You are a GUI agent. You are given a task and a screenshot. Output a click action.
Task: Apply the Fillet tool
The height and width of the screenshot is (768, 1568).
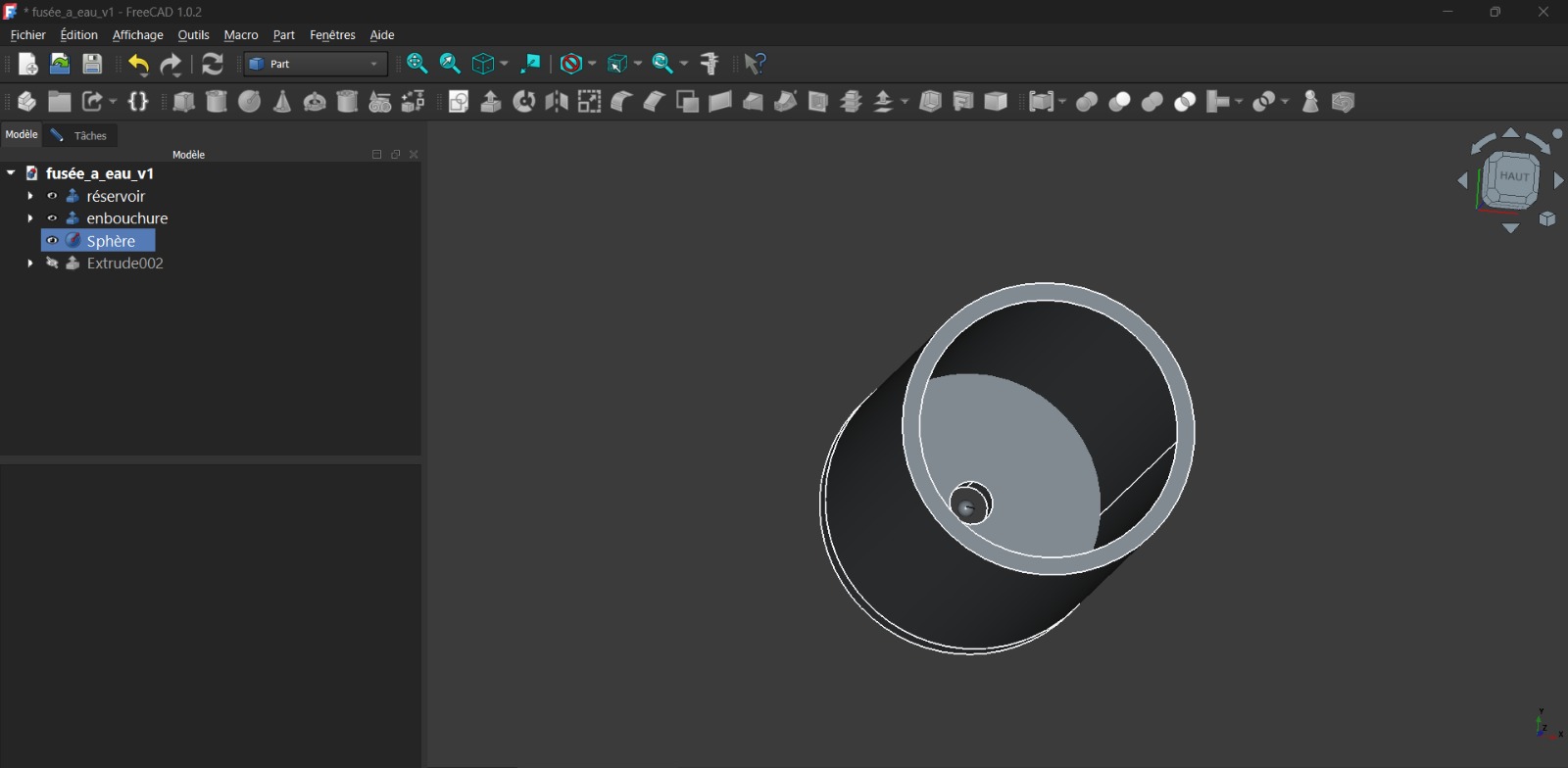click(621, 102)
